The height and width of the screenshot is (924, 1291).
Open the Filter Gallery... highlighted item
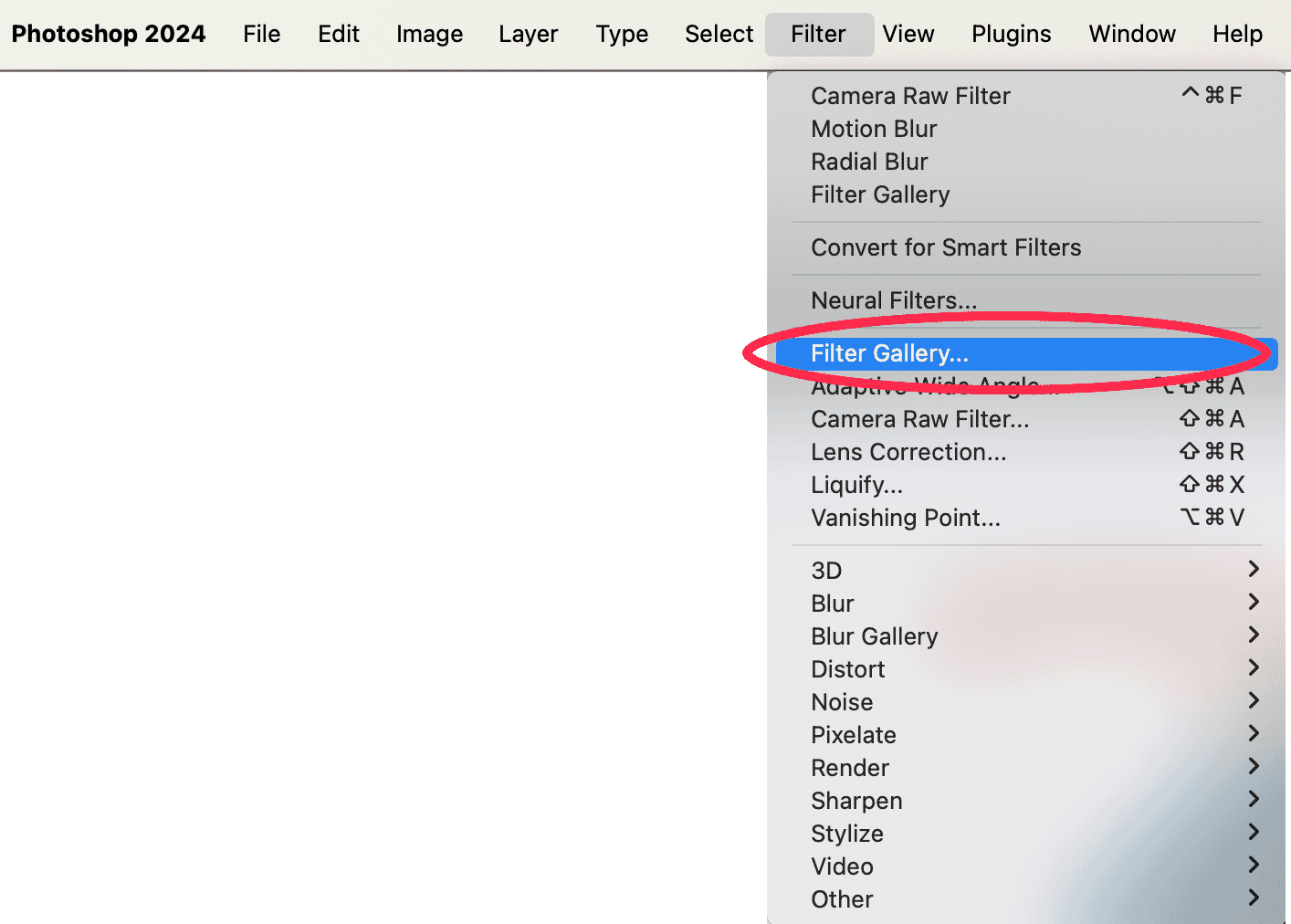(889, 353)
